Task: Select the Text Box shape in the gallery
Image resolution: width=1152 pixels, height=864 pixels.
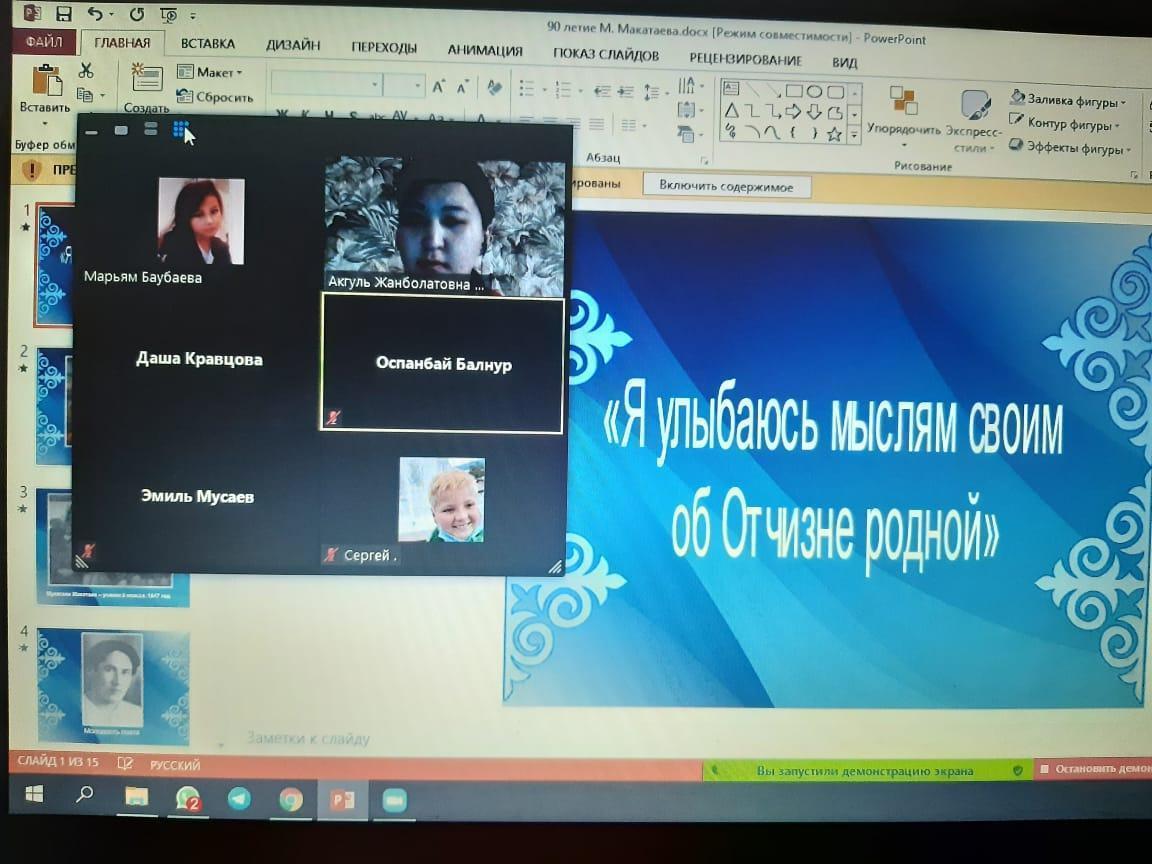Action: (x=731, y=88)
